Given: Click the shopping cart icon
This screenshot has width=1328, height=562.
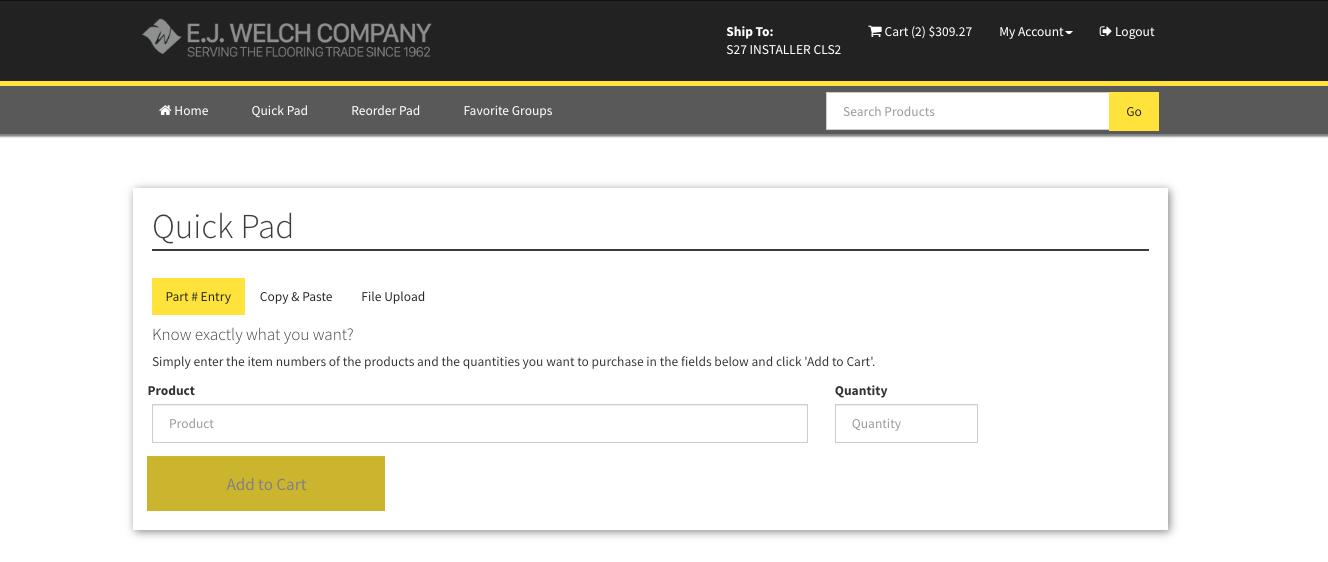Looking at the screenshot, I should 875,31.
